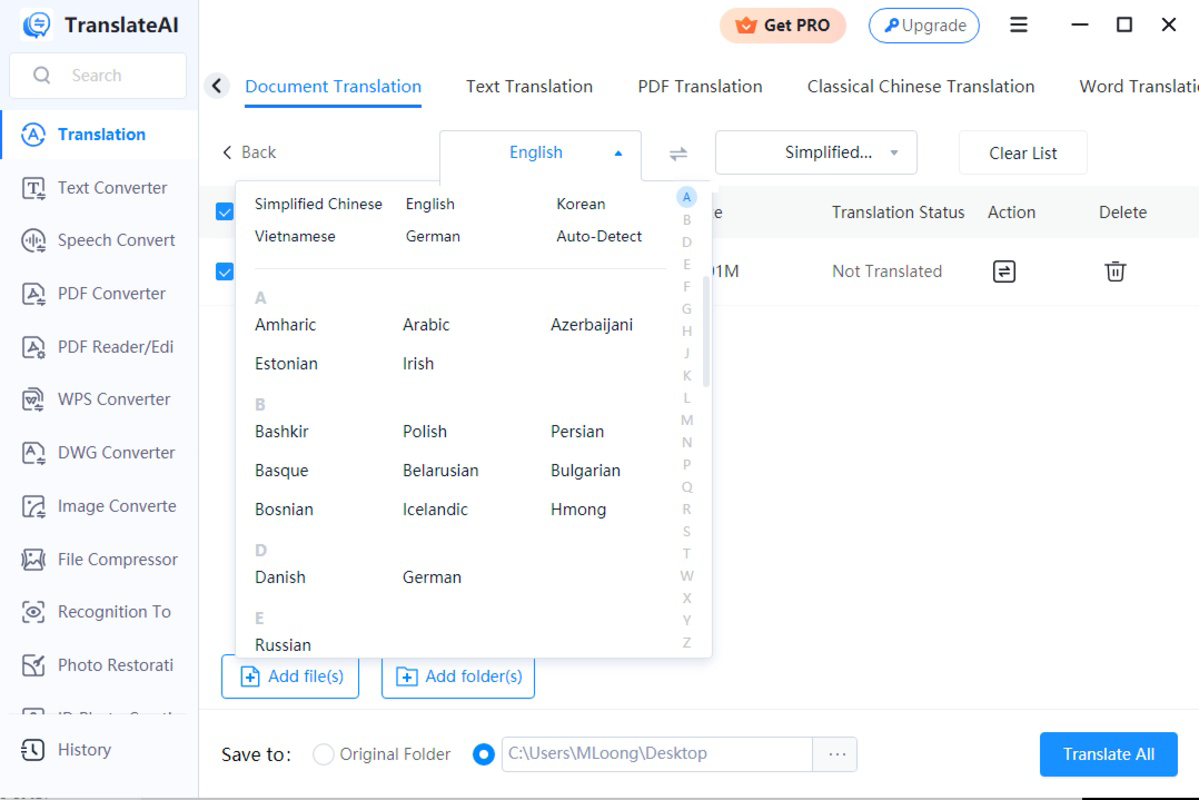1199x800 pixels.
Task: Click Add folder(s) button
Action: coord(458,677)
